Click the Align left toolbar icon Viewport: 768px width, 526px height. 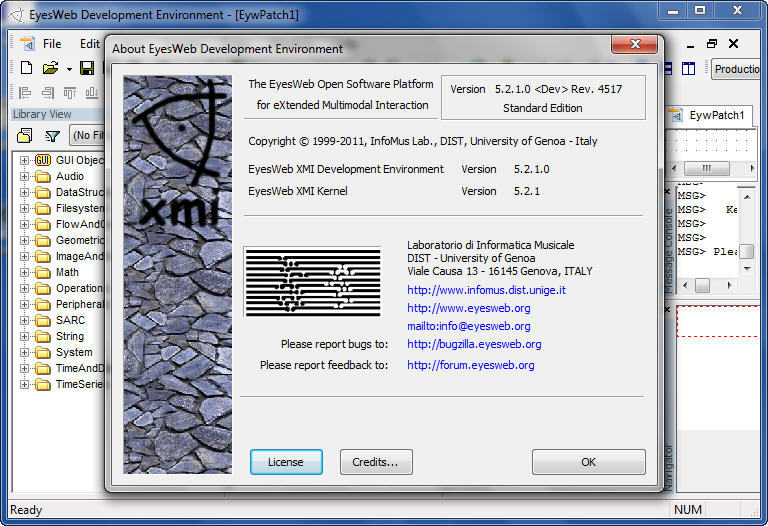coord(24,92)
